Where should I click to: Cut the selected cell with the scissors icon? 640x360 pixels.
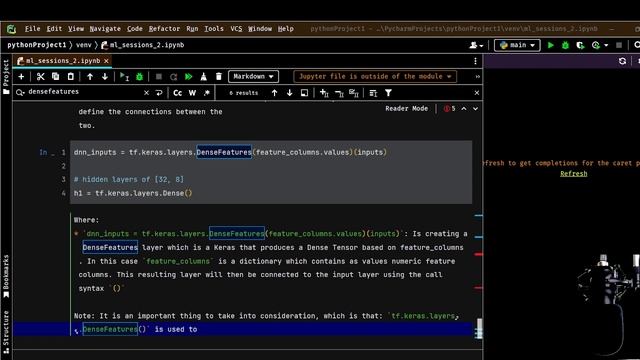40,77
